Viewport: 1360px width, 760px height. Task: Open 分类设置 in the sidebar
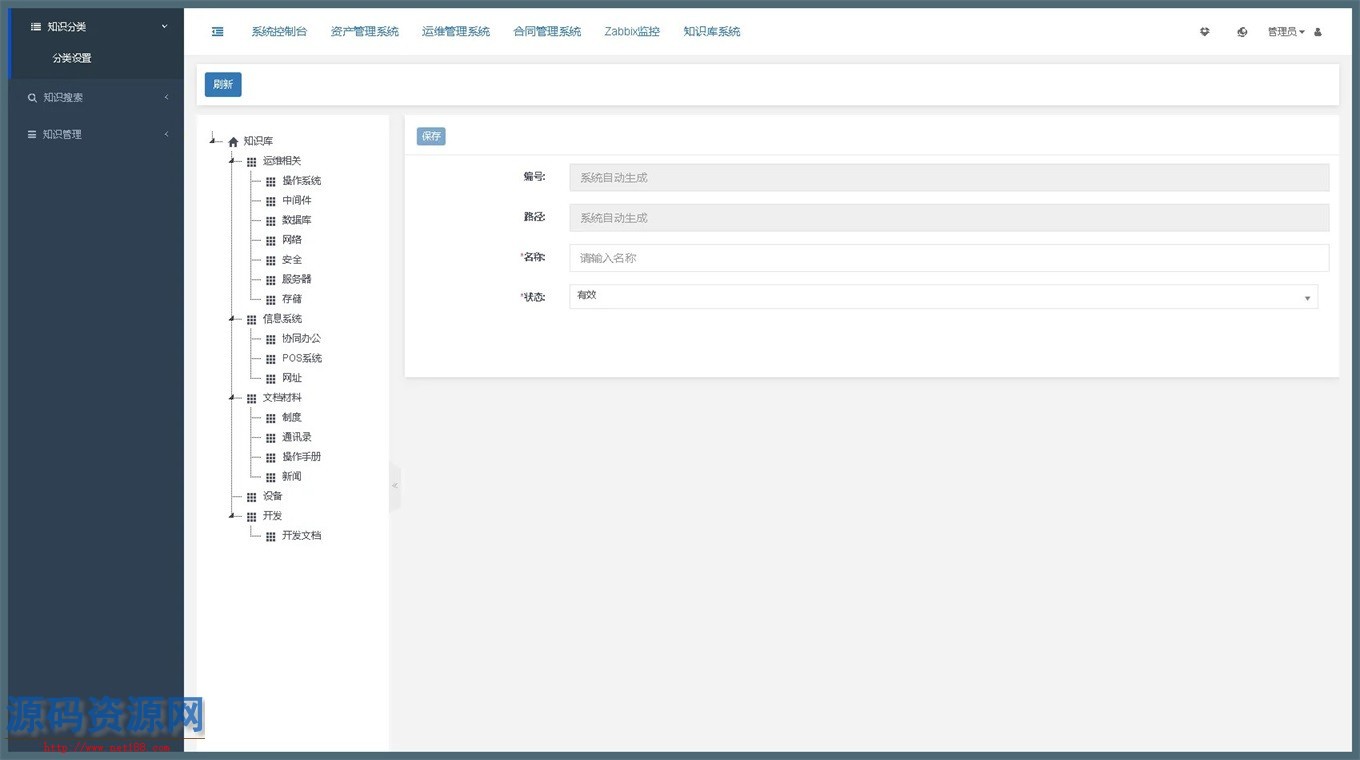[x=72, y=58]
